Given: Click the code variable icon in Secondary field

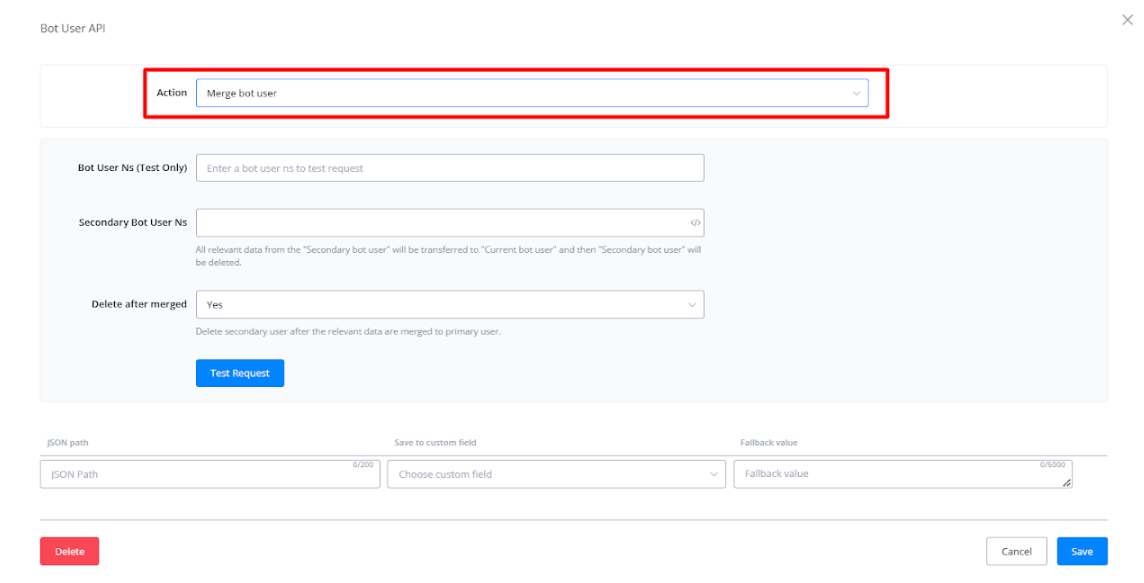Looking at the screenshot, I should (x=695, y=223).
